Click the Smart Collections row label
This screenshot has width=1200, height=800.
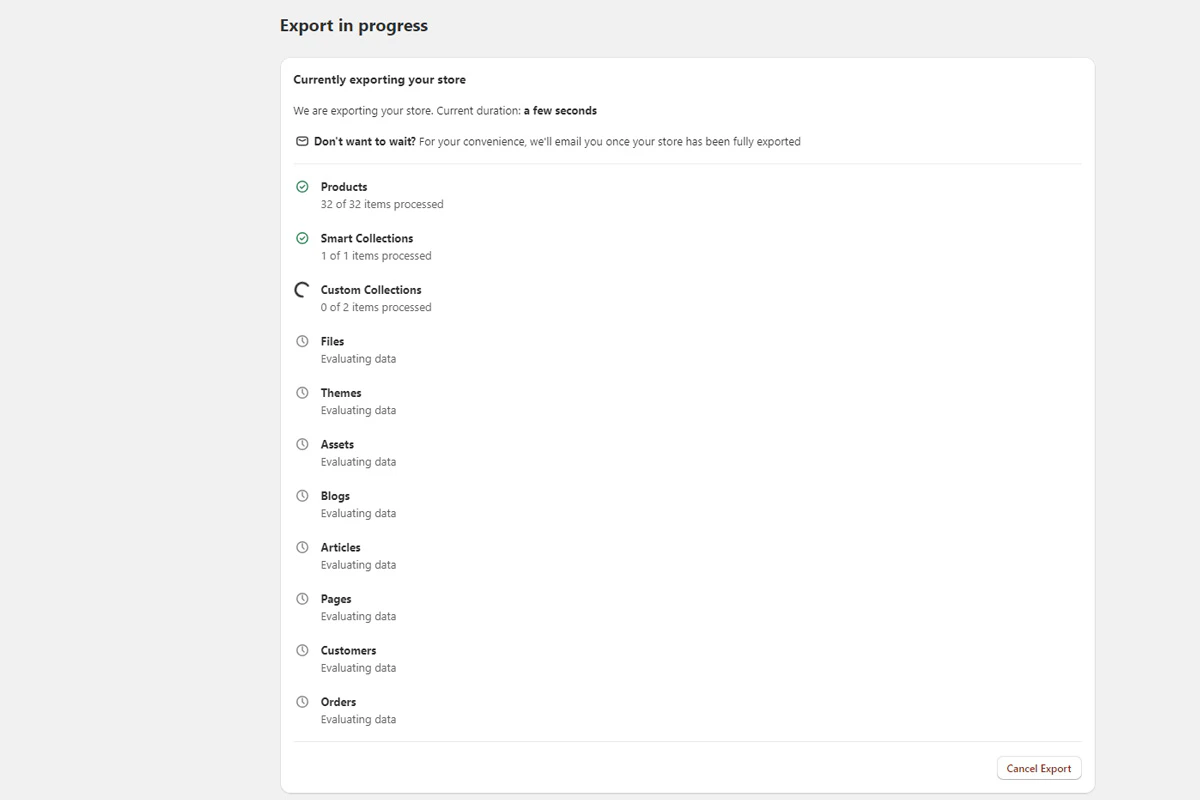click(366, 238)
